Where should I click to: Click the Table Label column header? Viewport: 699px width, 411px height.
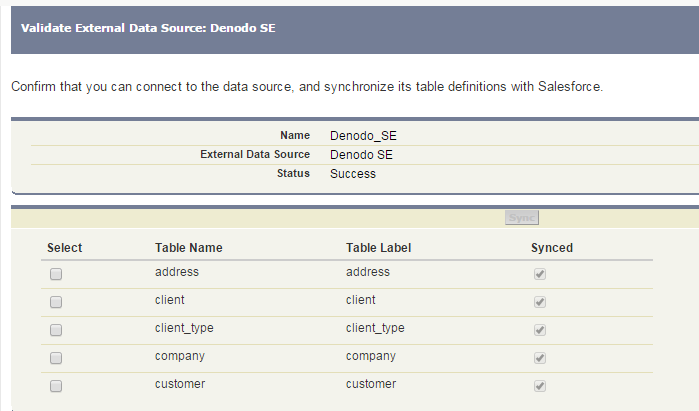tap(378, 248)
